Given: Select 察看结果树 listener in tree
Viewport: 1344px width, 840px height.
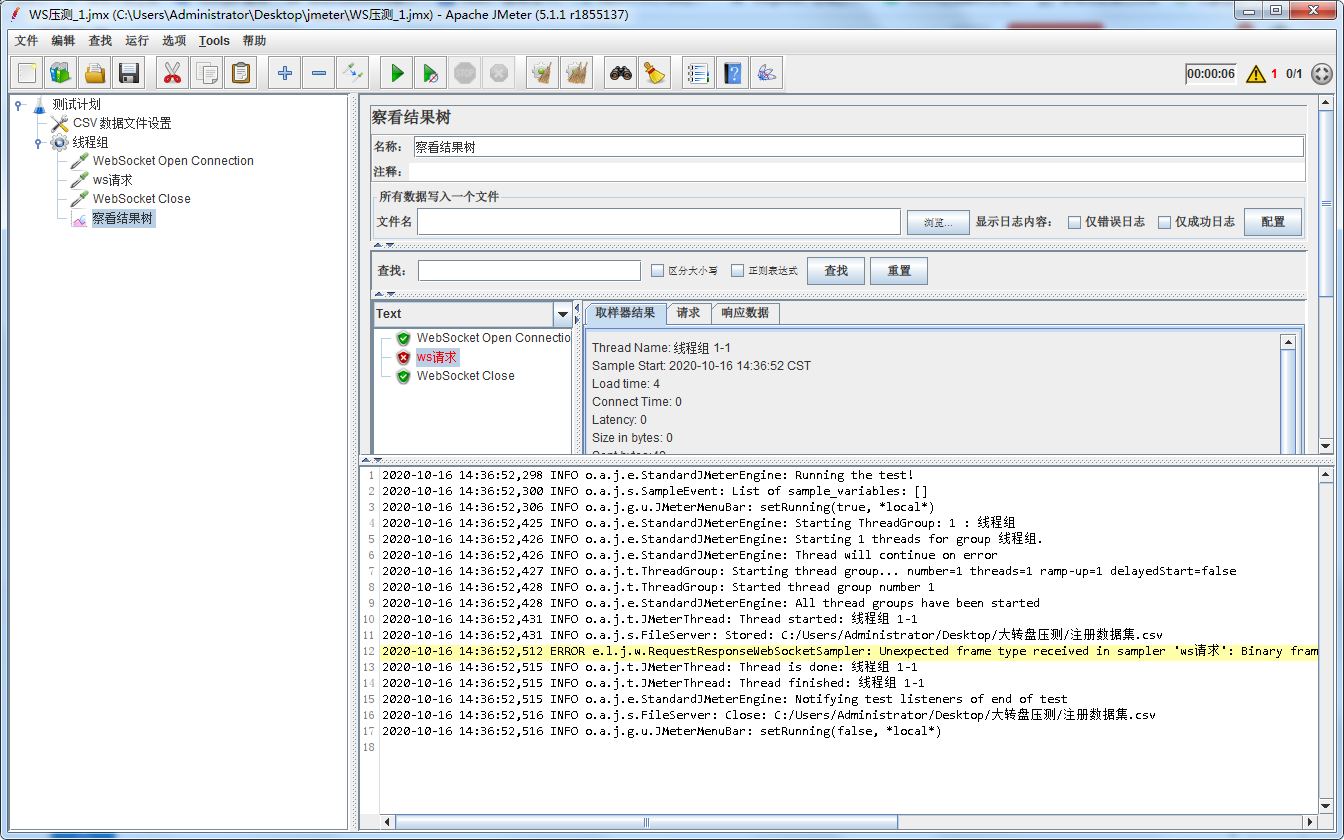Looking at the screenshot, I should coord(123,218).
